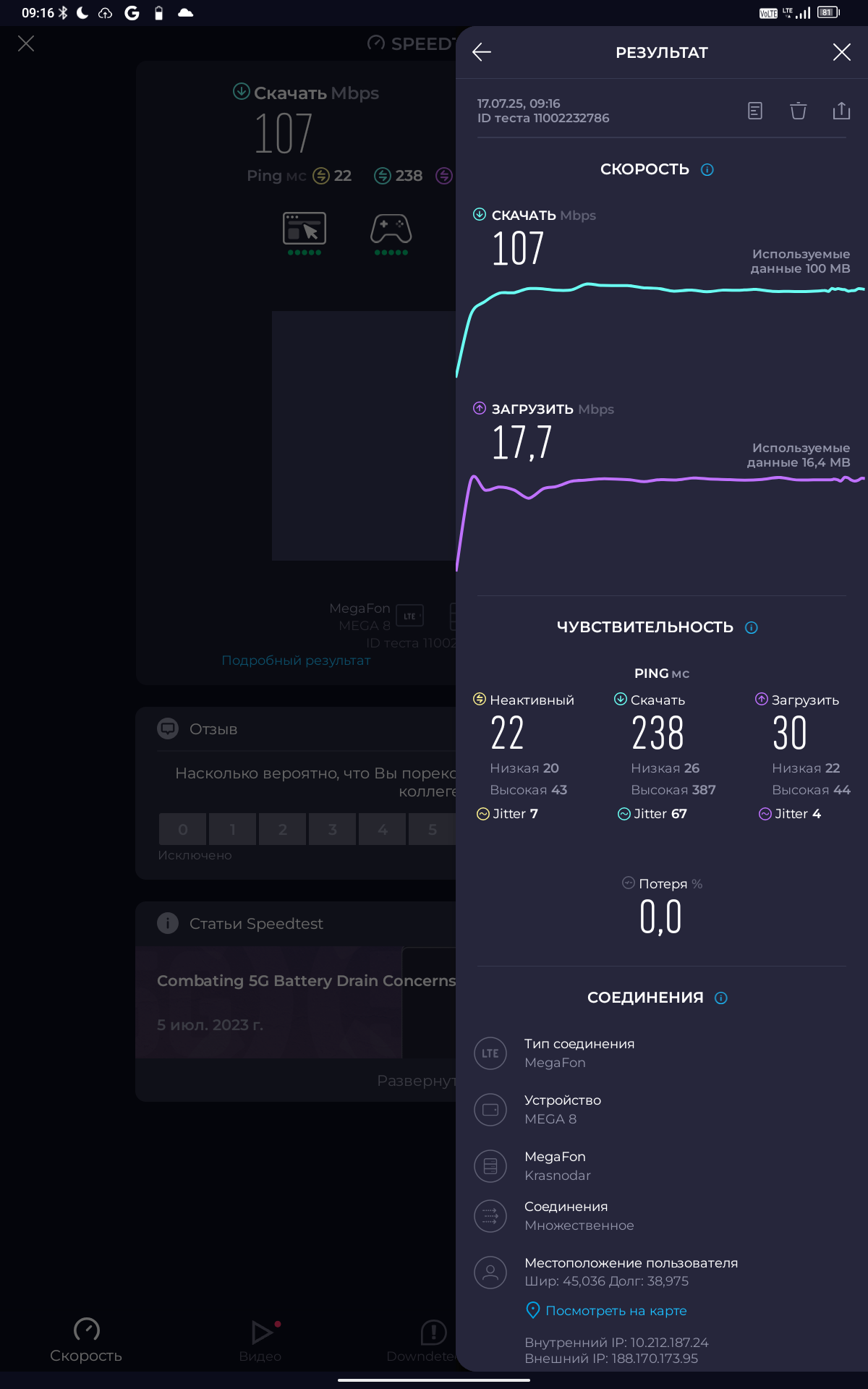Select rating 0 in the feedback scale
868x1389 pixels.
point(183,829)
